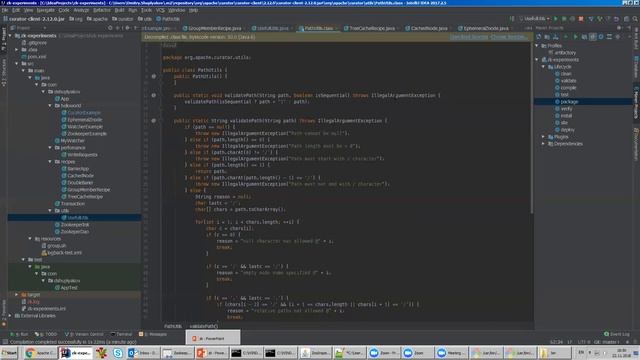Open Search Everywhere magnifier icon

coord(635,19)
